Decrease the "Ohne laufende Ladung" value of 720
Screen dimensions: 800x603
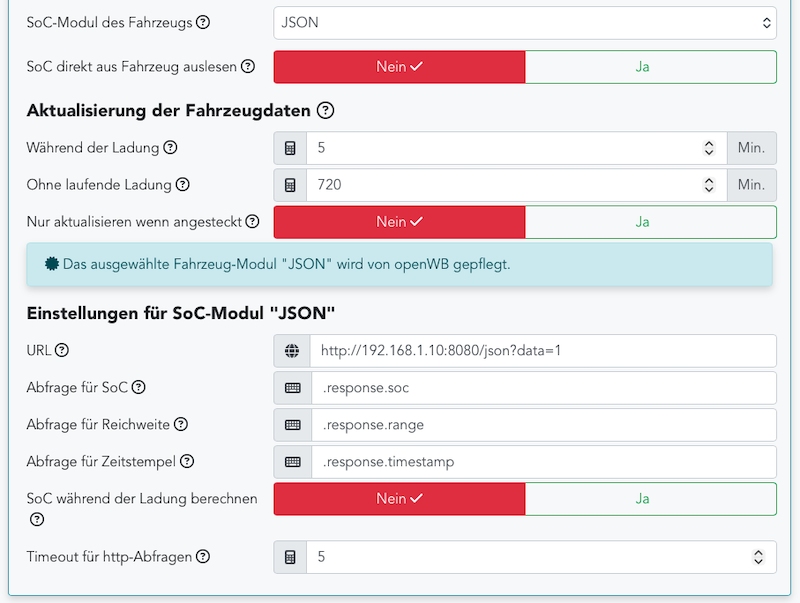click(x=708, y=190)
